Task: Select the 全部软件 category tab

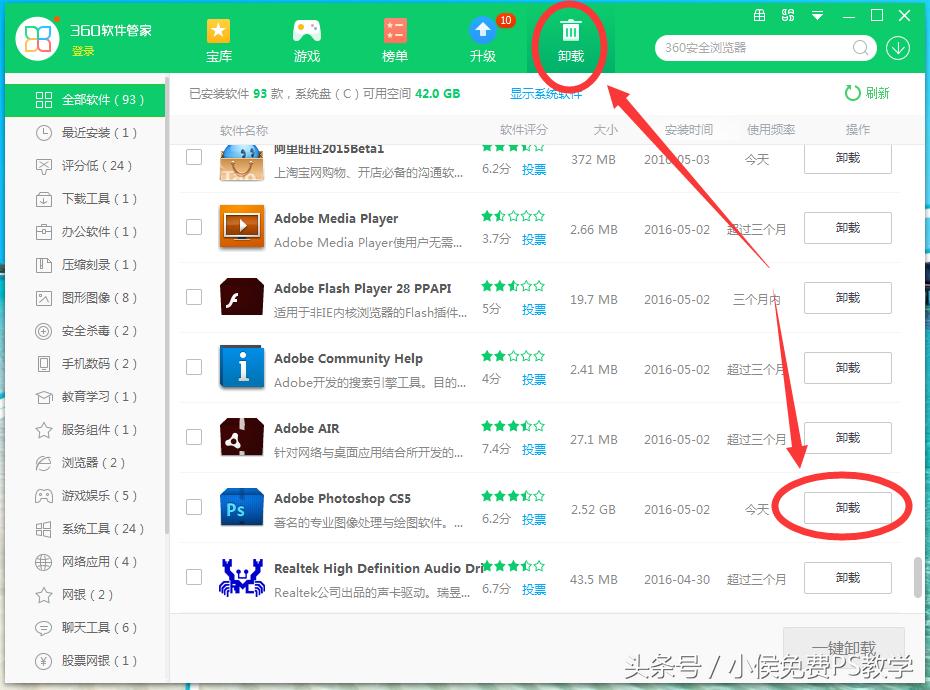Action: tap(88, 99)
